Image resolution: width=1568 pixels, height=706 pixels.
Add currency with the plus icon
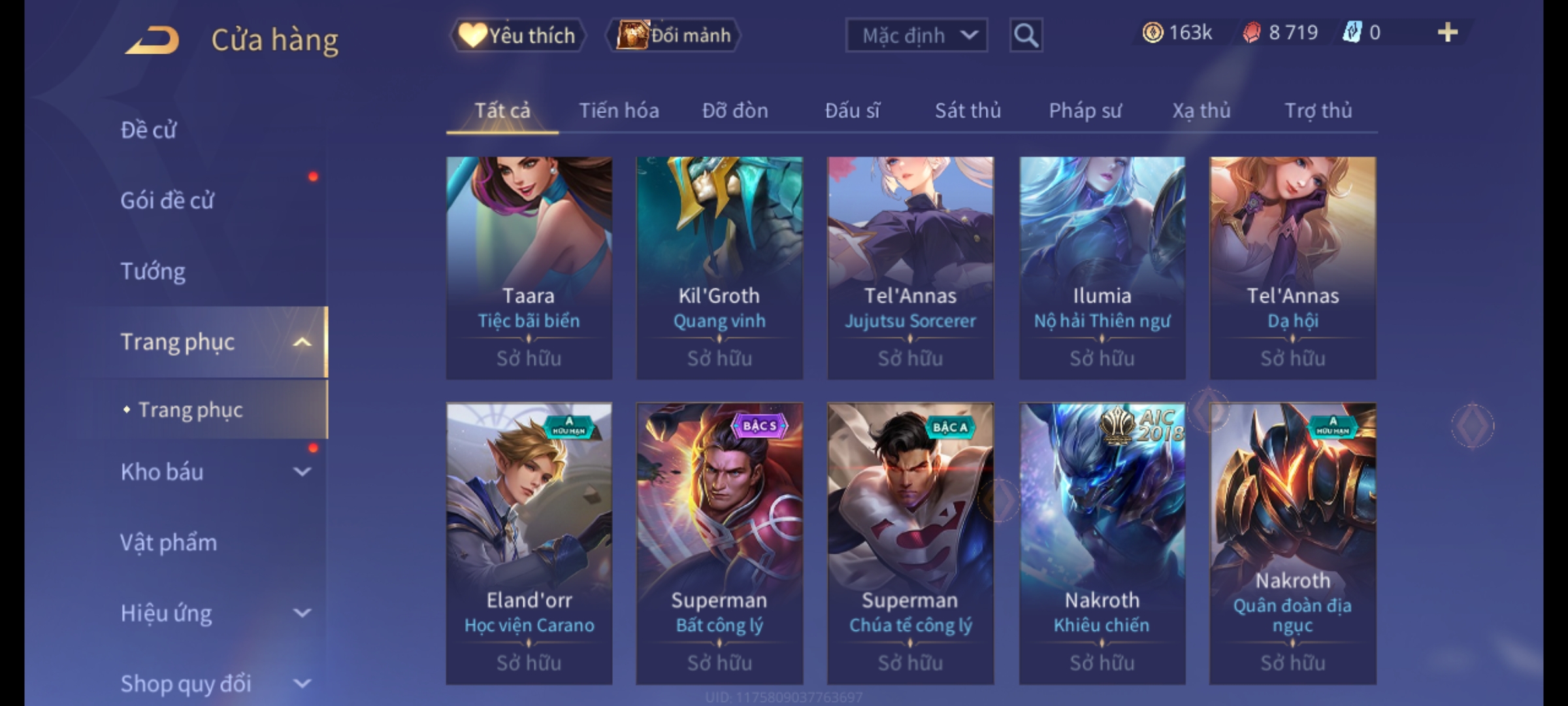coord(1448,33)
